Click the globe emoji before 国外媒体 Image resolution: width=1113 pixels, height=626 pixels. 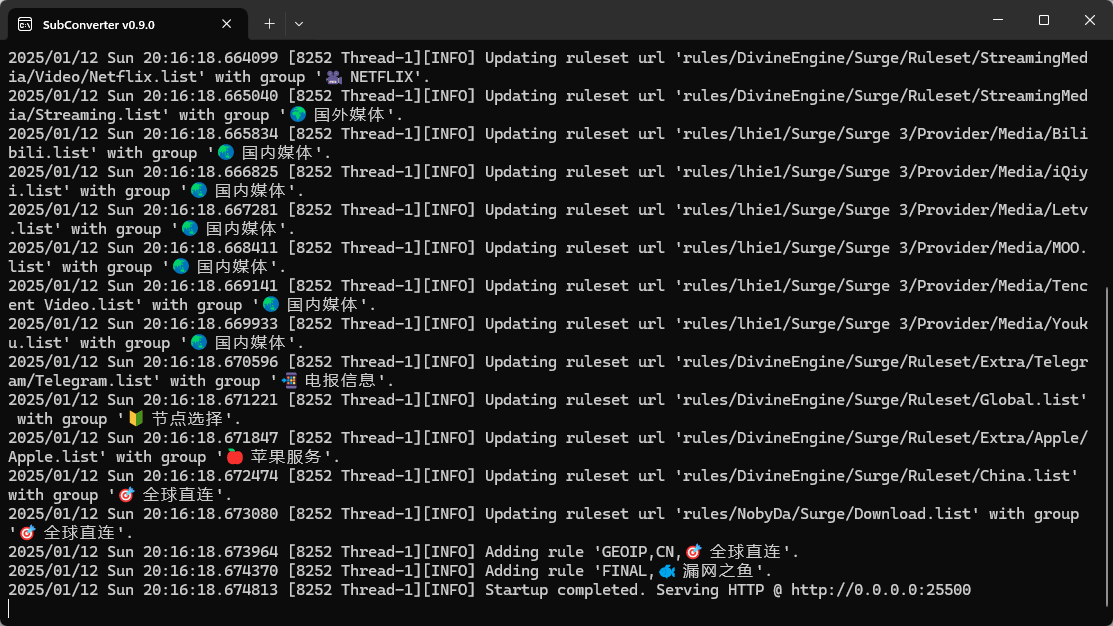pos(298,114)
